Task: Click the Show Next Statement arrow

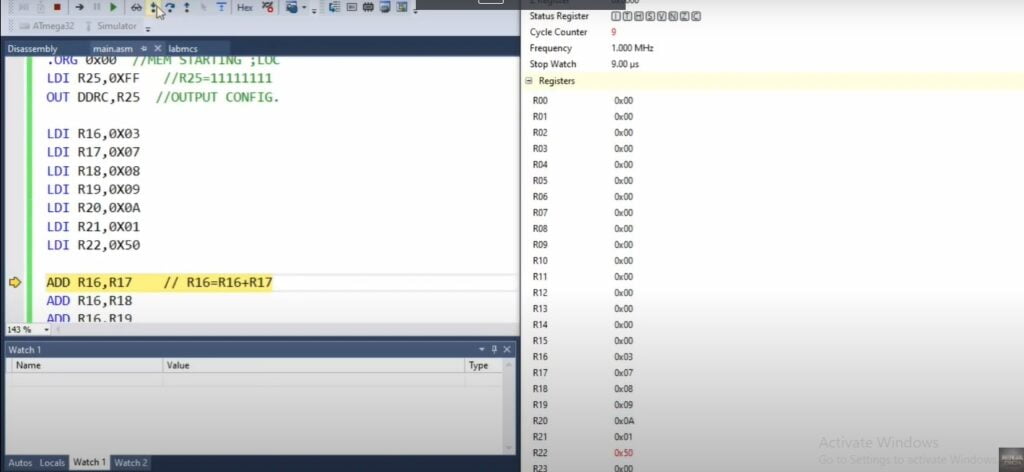Action: 80,7
